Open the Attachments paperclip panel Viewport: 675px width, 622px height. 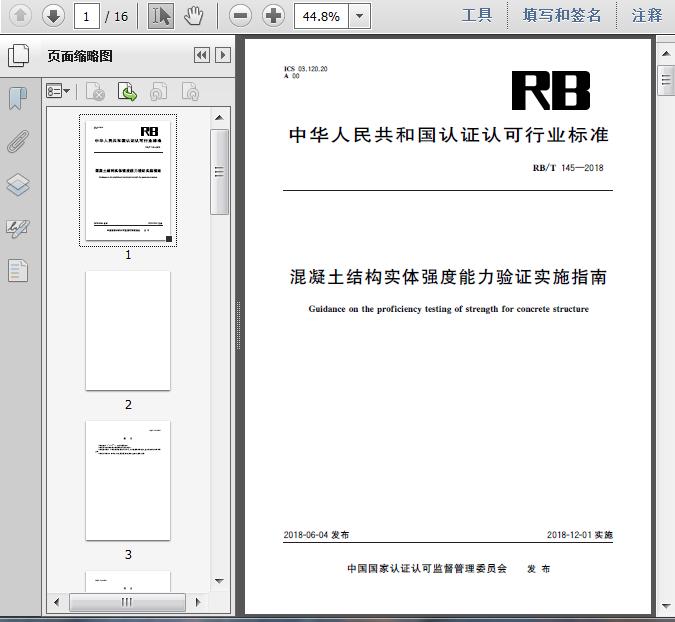(18, 141)
